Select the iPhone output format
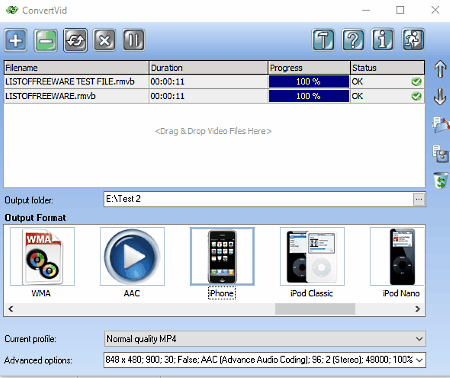450x378 pixels. 222,263
